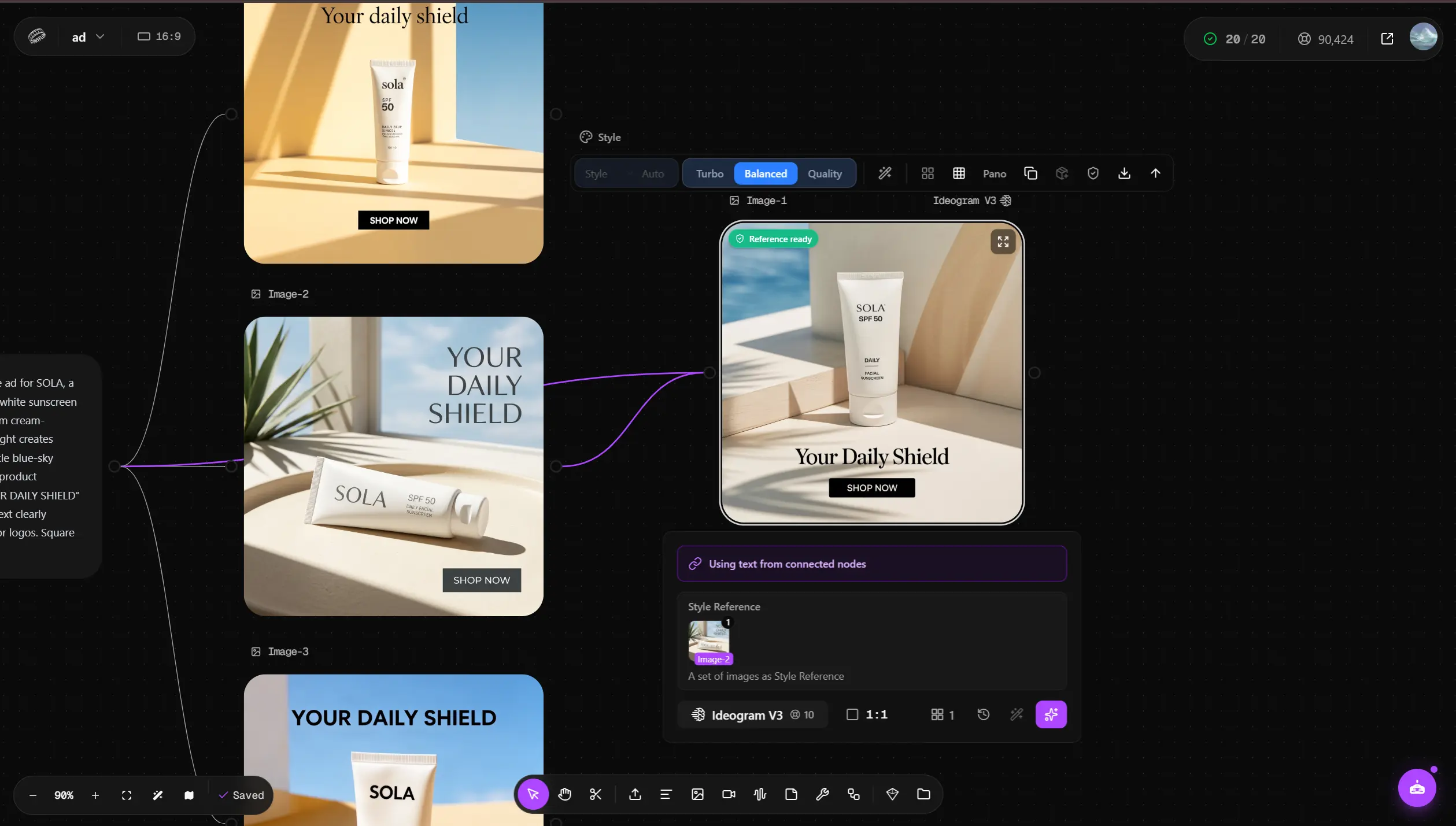Click the zoom in plus button

95,795
